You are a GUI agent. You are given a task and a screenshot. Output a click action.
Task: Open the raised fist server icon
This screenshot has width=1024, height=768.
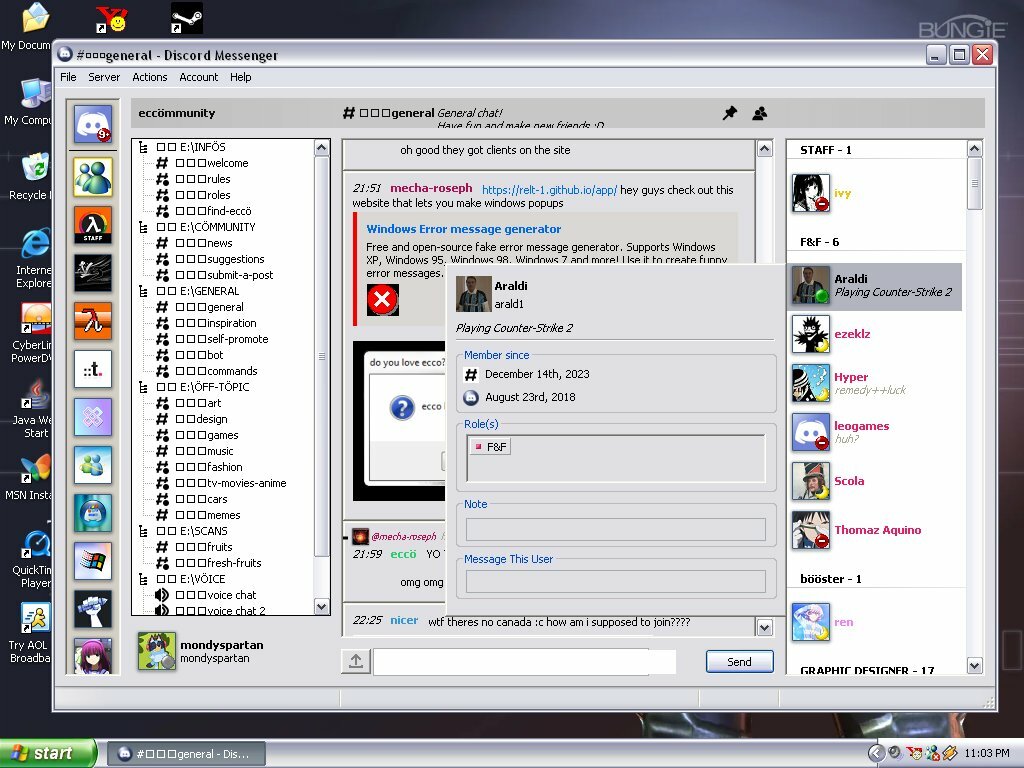tap(93, 609)
